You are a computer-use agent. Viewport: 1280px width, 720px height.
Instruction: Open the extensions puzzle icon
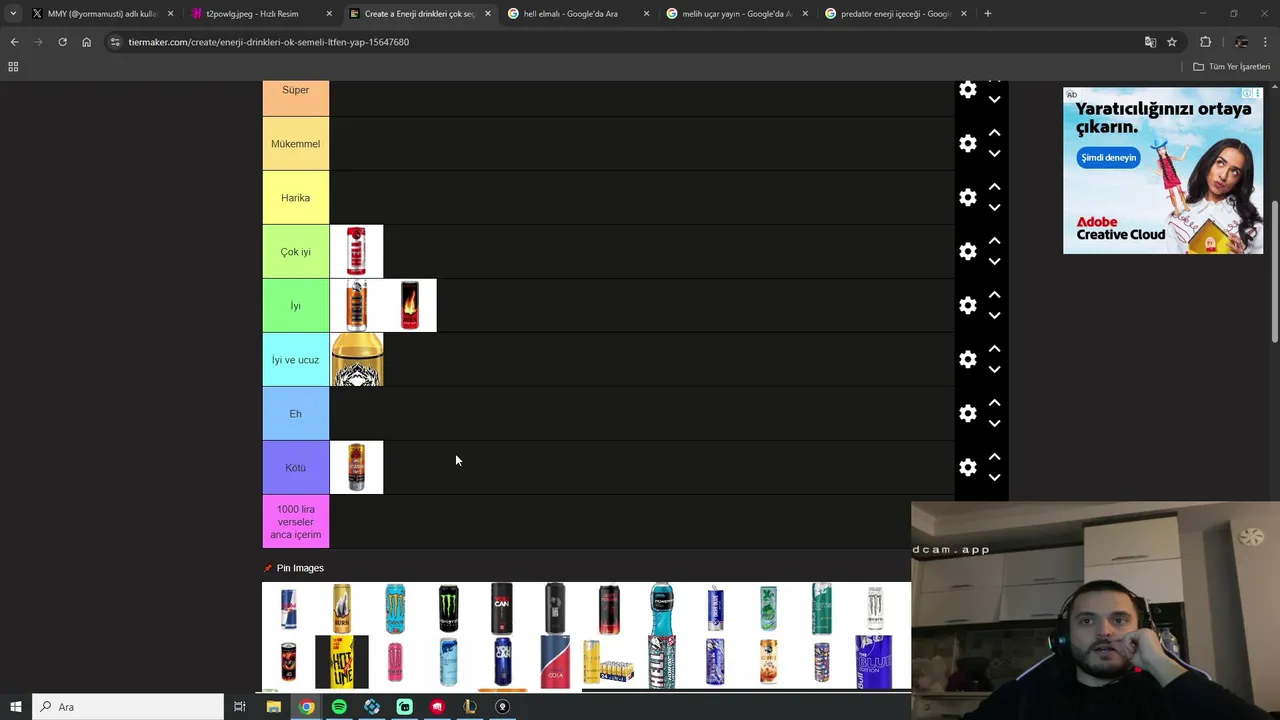point(1205,42)
